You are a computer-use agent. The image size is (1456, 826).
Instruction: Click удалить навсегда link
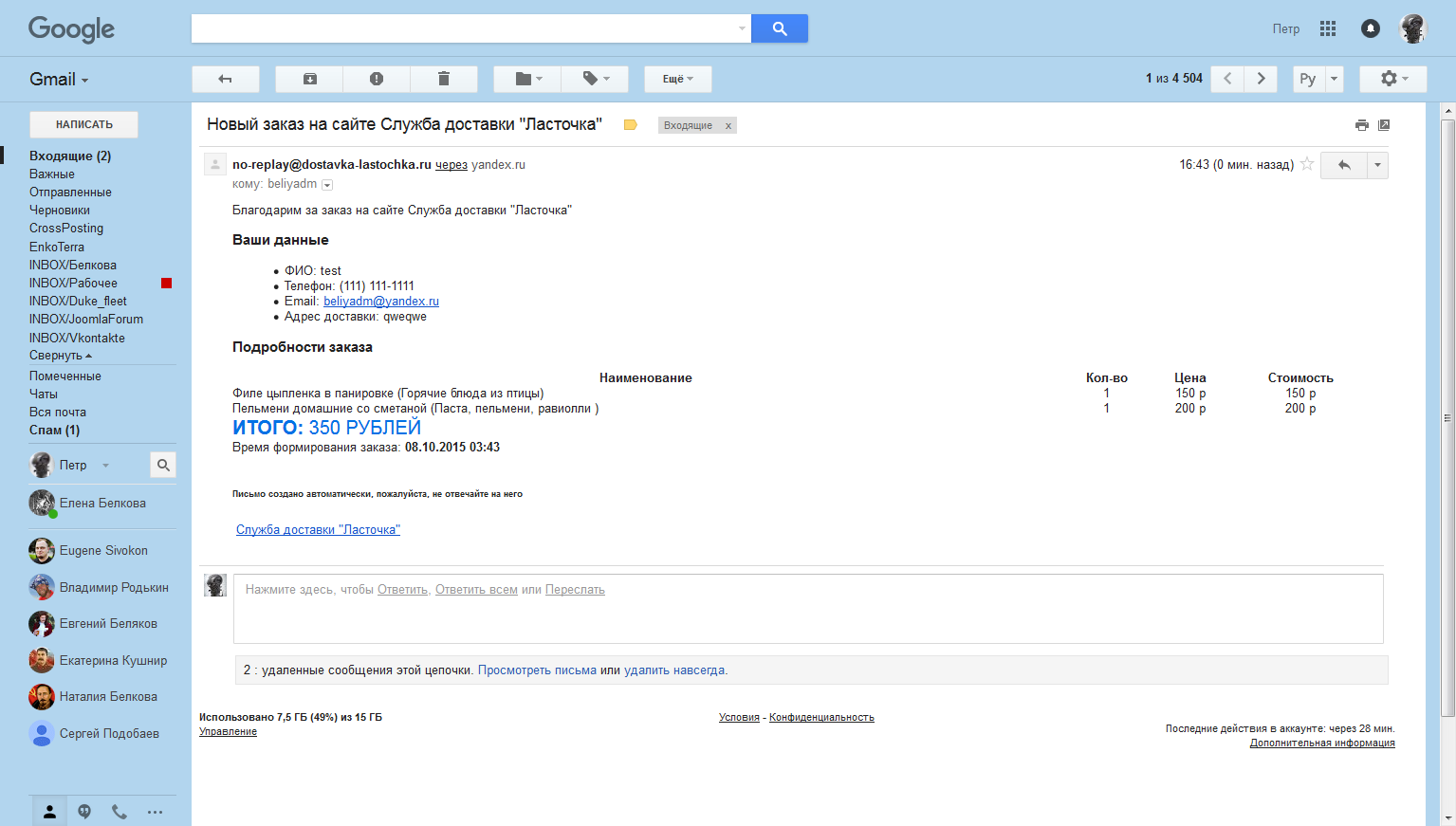point(674,670)
